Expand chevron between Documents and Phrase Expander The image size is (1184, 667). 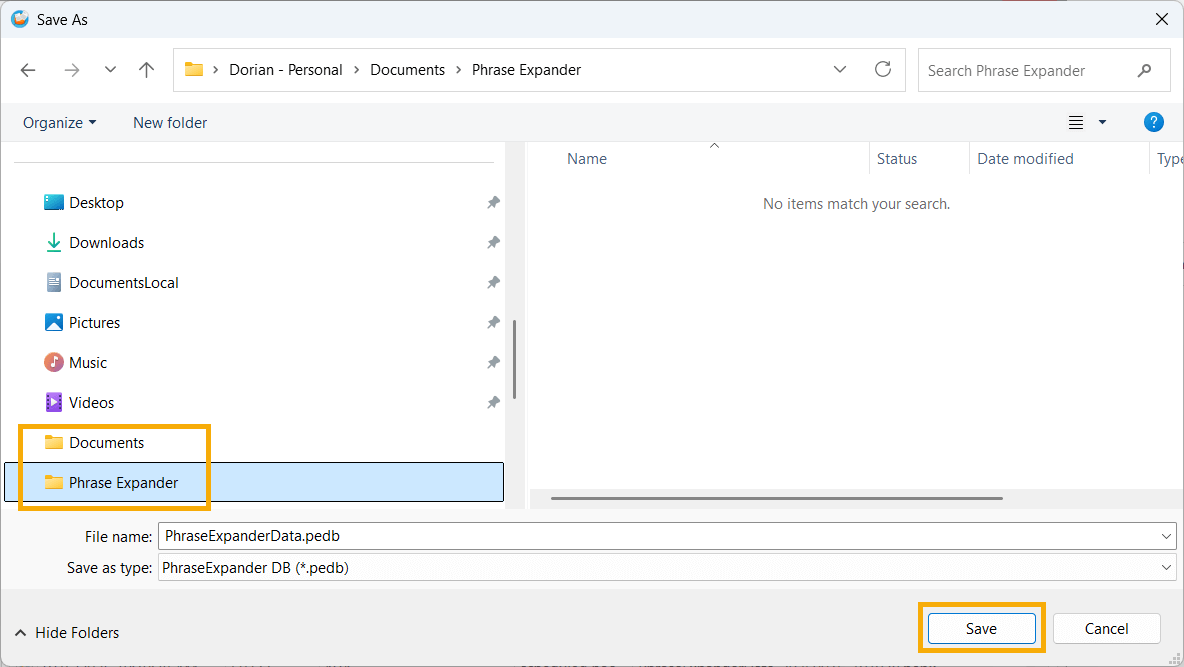coord(458,69)
